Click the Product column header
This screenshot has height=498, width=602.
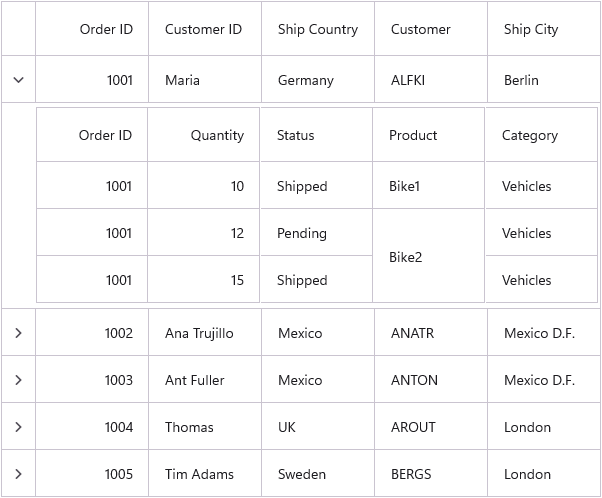428,135
